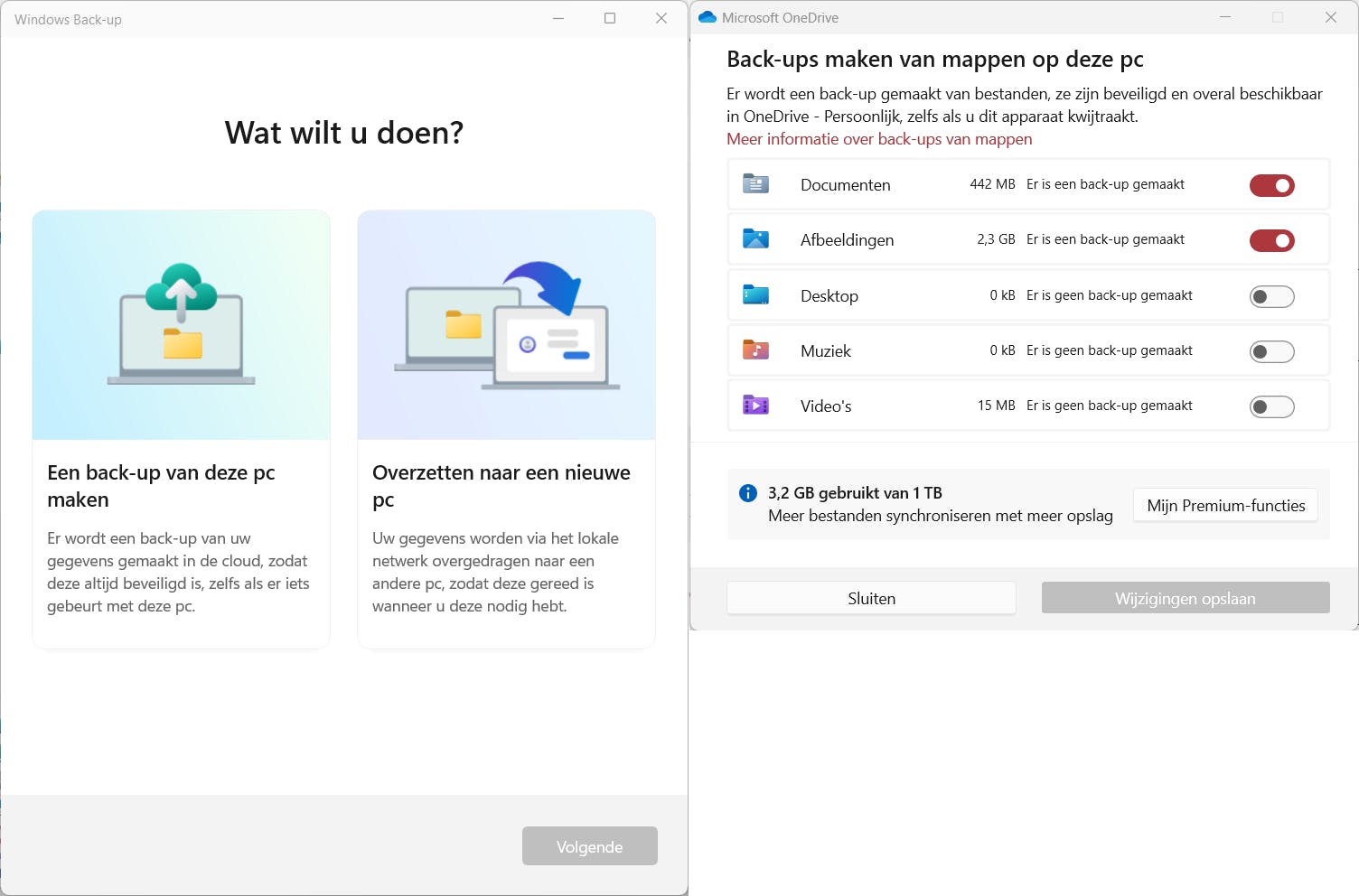Click the Desktop folder name
1359x896 pixels.
click(x=829, y=296)
